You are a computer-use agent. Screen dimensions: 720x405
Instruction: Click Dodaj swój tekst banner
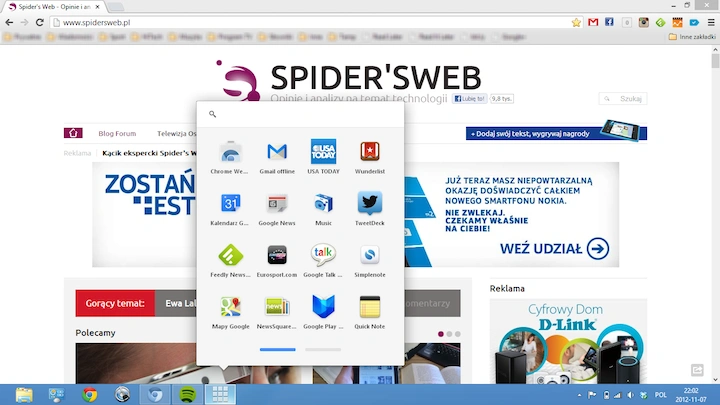coord(556,133)
